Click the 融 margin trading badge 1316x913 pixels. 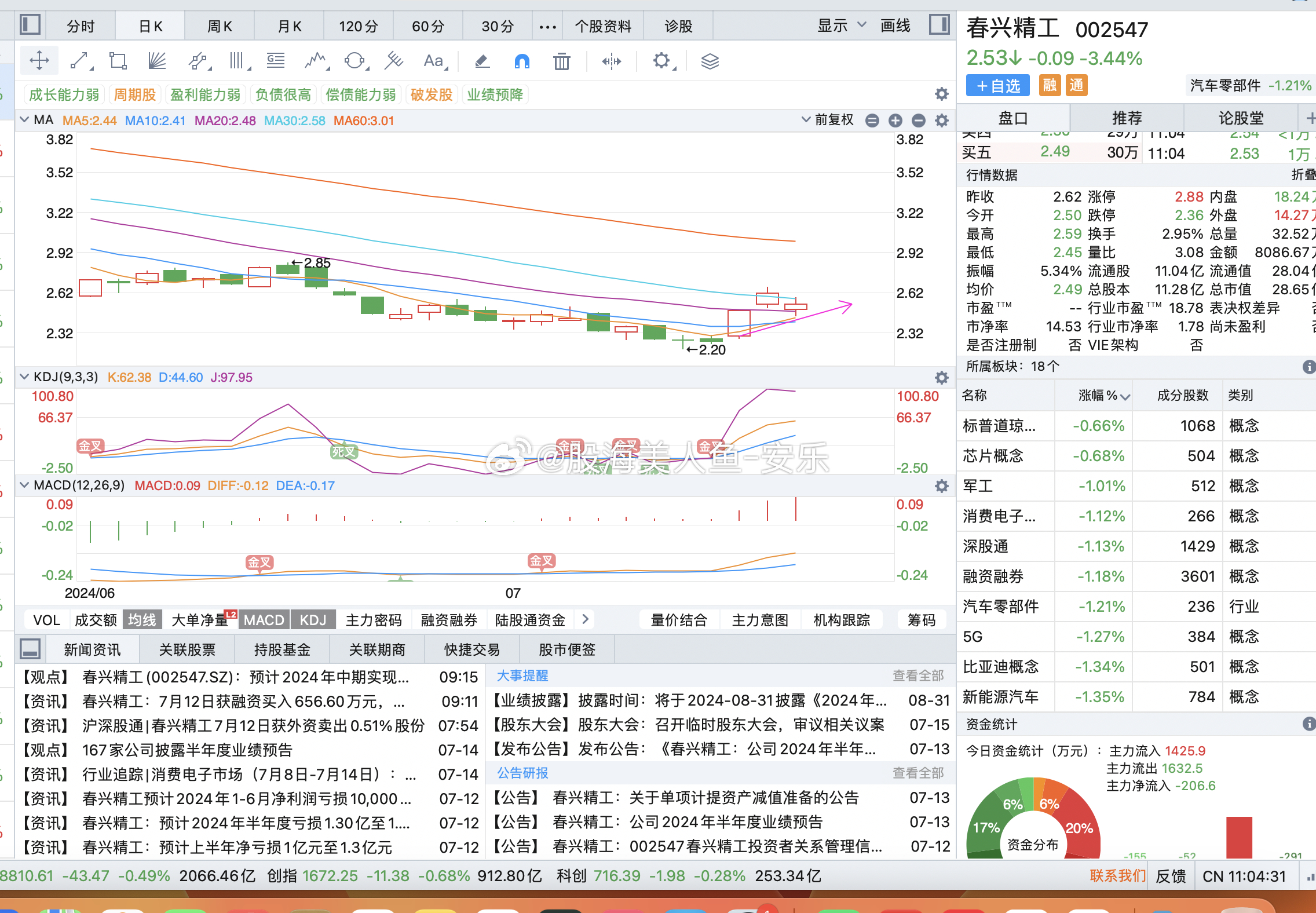click(x=1050, y=86)
